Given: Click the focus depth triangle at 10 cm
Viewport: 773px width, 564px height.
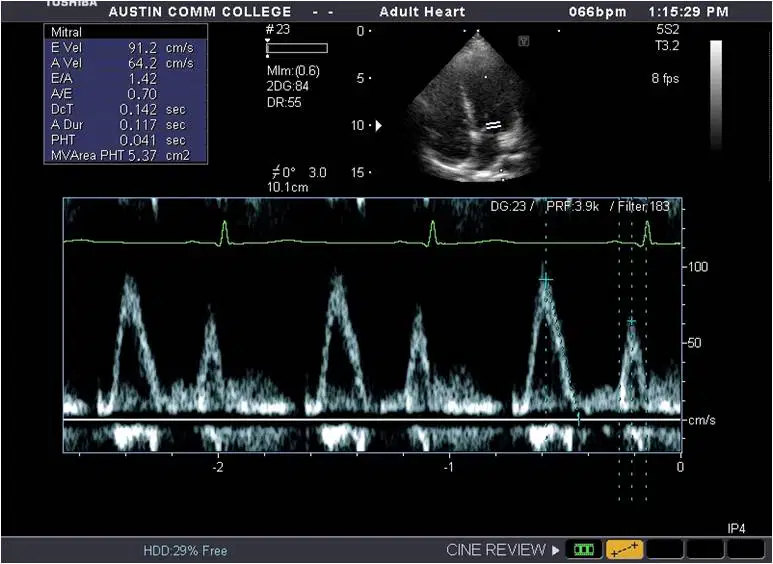Looking at the screenshot, I should pyautogui.click(x=379, y=126).
